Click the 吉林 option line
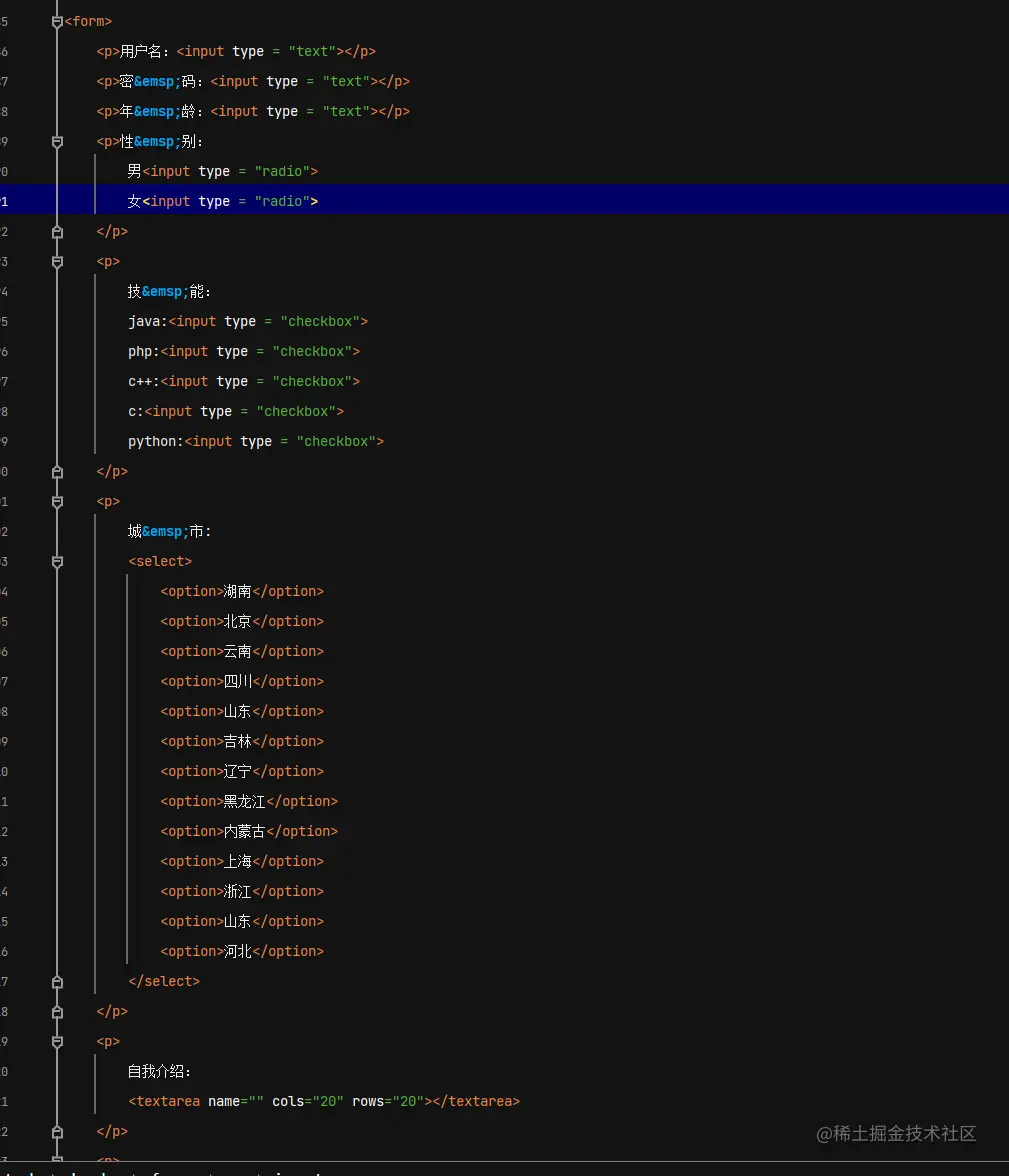Image resolution: width=1009 pixels, height=1176 pixels. (x=242, y=742)
